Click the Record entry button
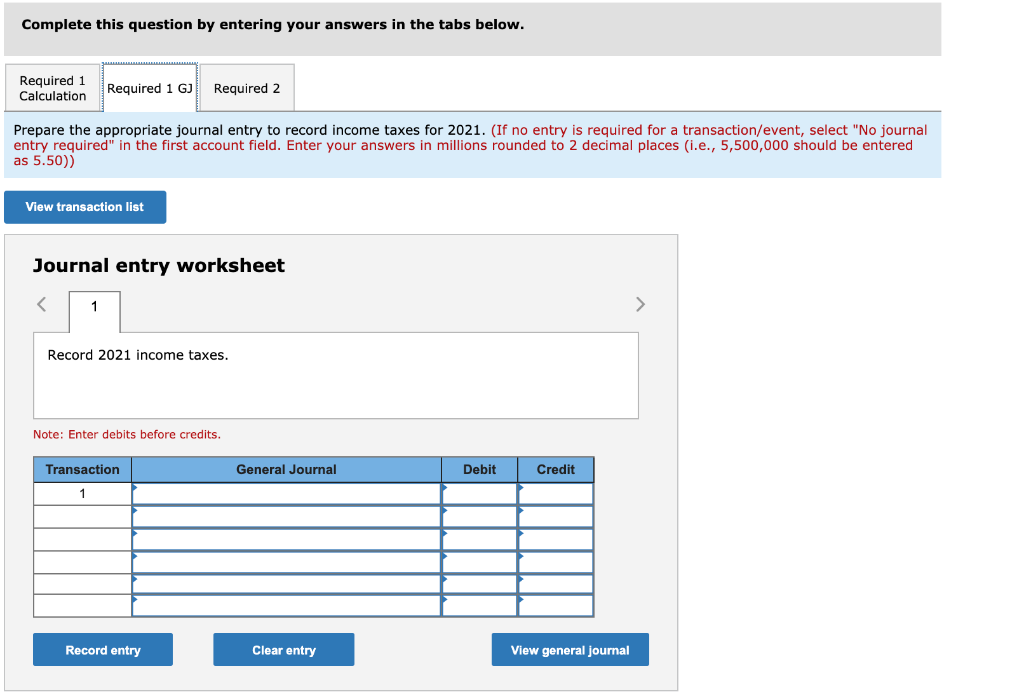Image resolution: width=1024 pixels, height=699 pixels. (x=103, y=649)
